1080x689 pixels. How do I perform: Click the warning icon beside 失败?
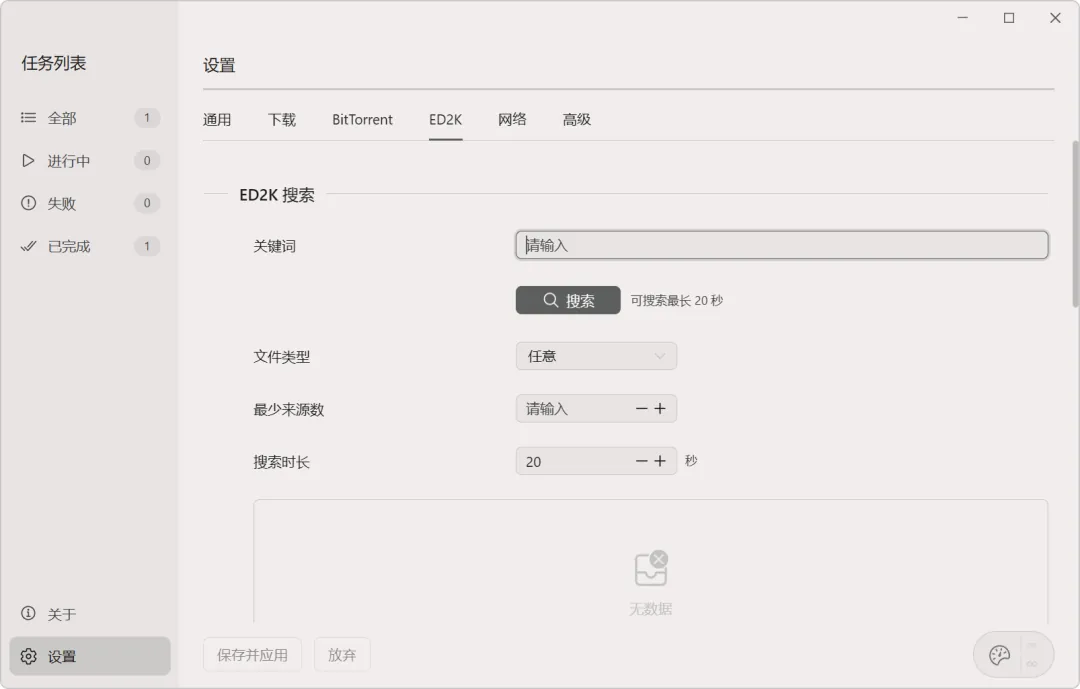pos(28,203)
